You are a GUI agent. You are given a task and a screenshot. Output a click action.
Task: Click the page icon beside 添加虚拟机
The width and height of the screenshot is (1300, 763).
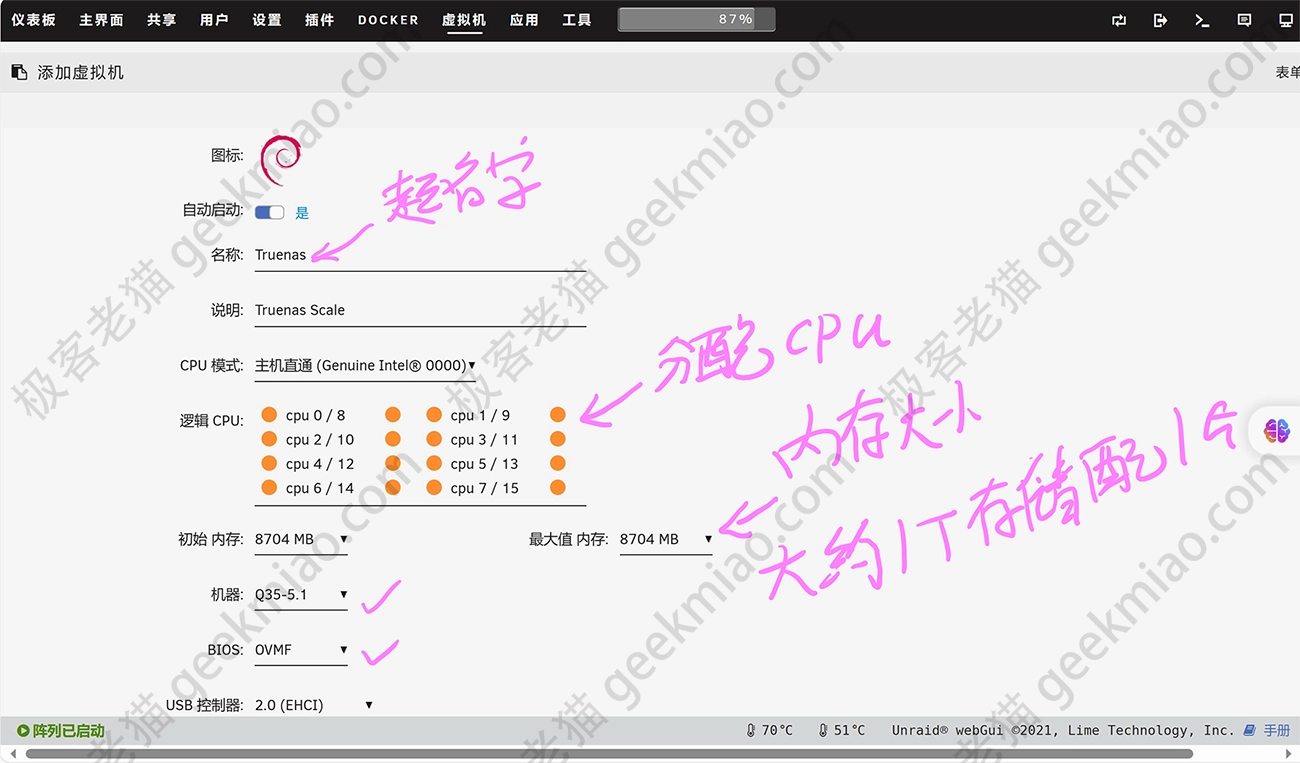[19, 72]
